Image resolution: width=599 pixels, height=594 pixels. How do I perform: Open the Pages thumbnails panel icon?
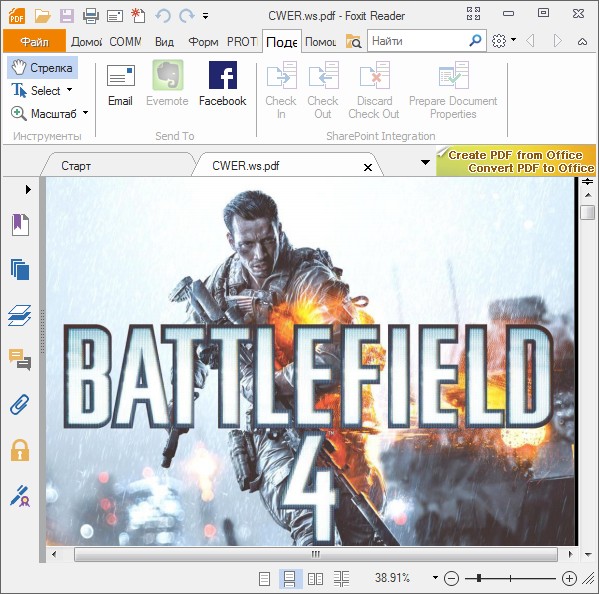[20, 270]
